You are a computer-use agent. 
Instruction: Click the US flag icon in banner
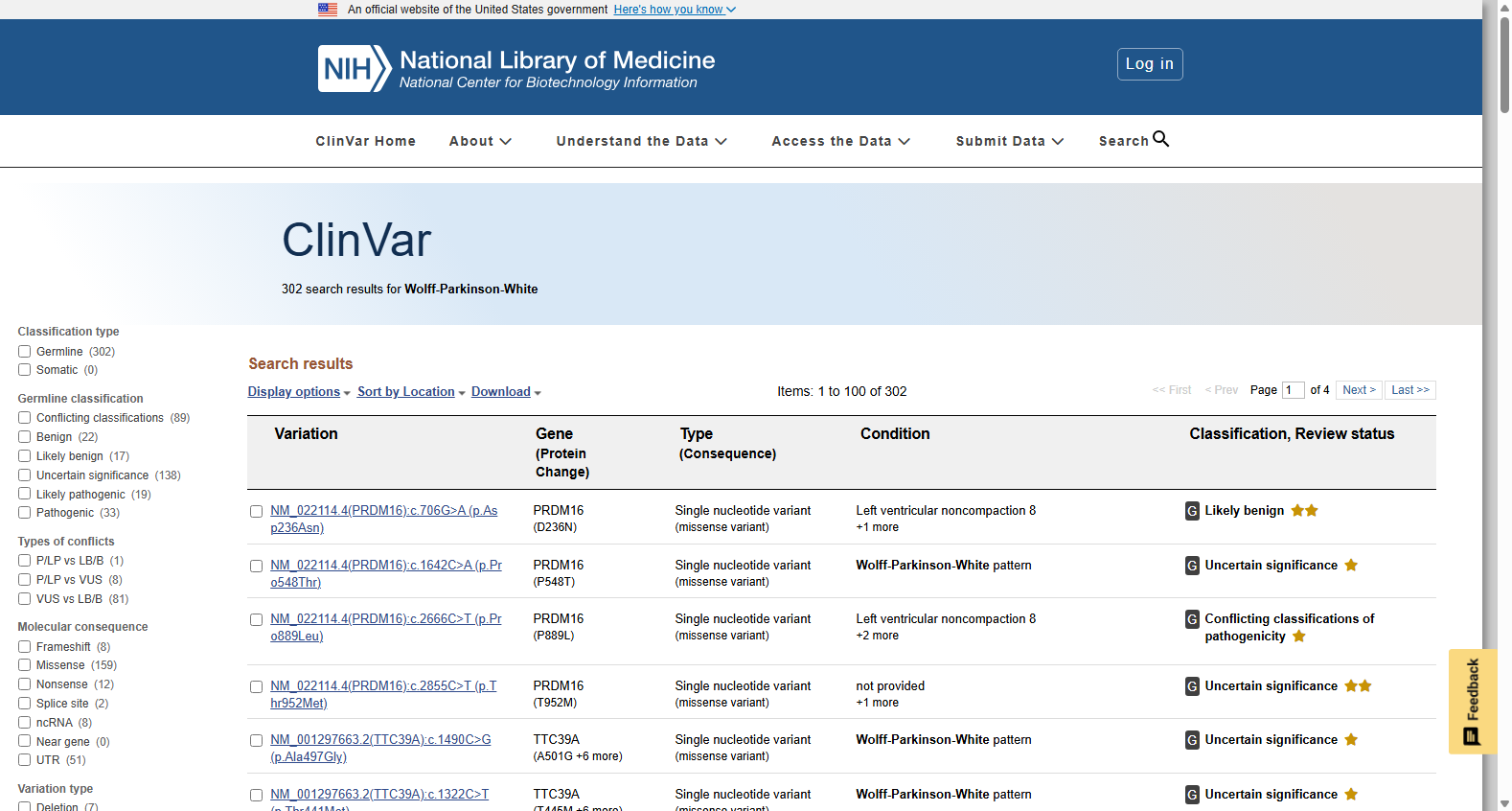tap(328, 10)
